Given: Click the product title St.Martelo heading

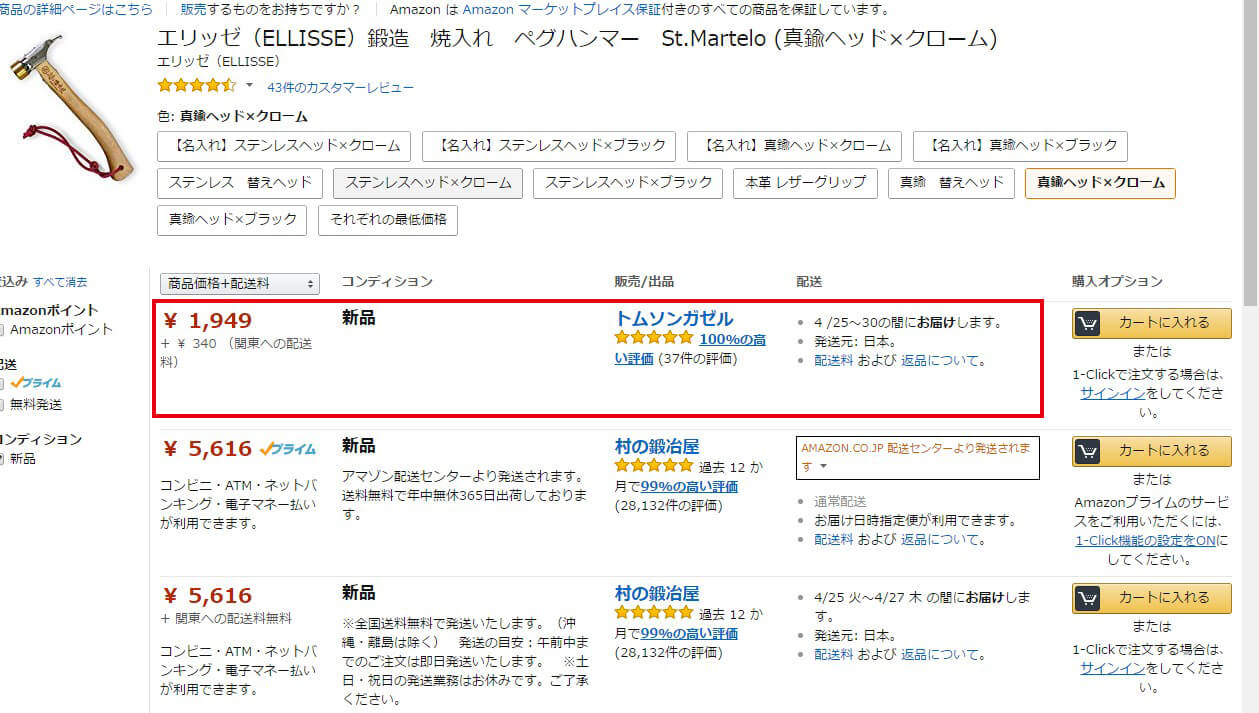Looking at the screenshot, I should coord(577,39).
